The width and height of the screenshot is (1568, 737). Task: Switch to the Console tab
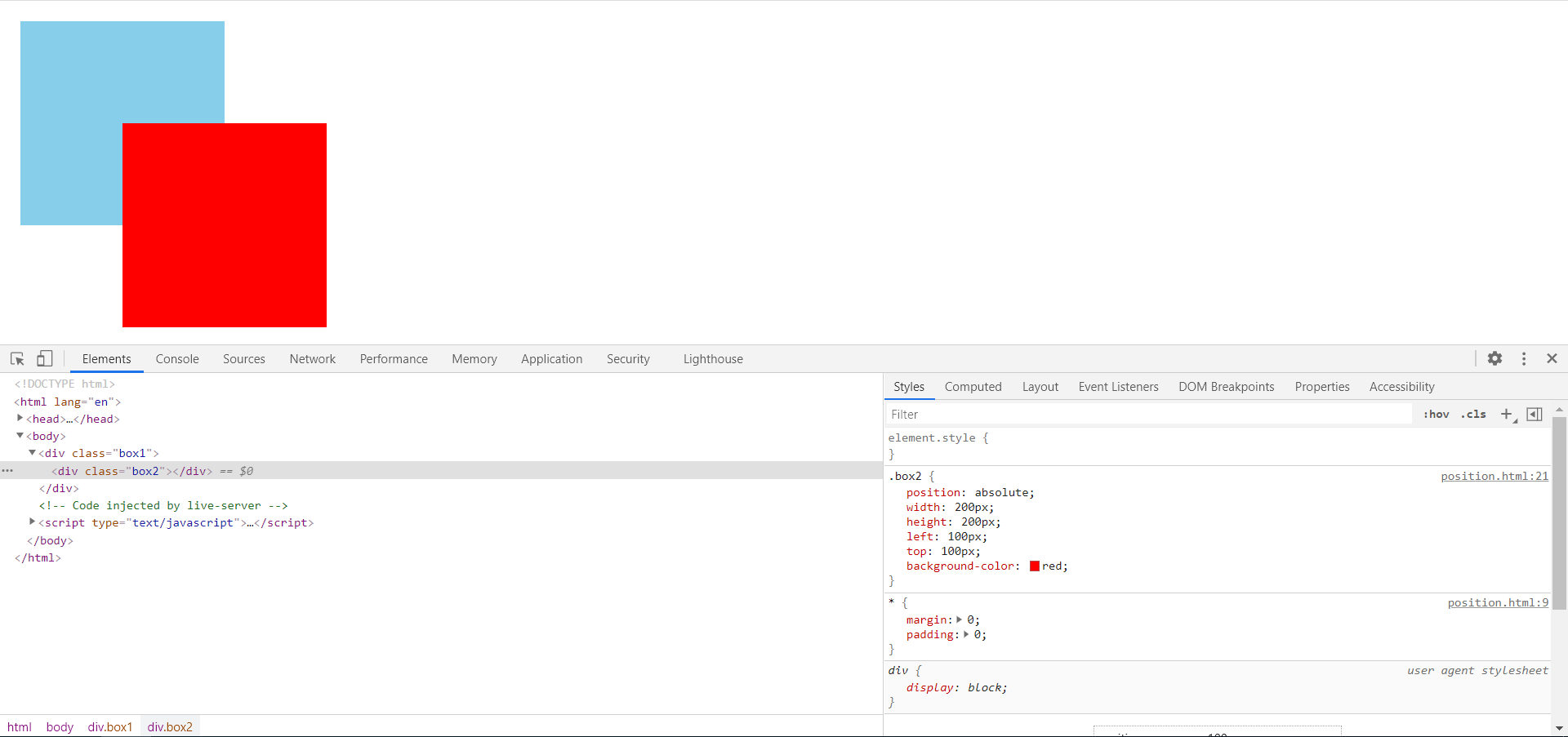coord(177,359)
